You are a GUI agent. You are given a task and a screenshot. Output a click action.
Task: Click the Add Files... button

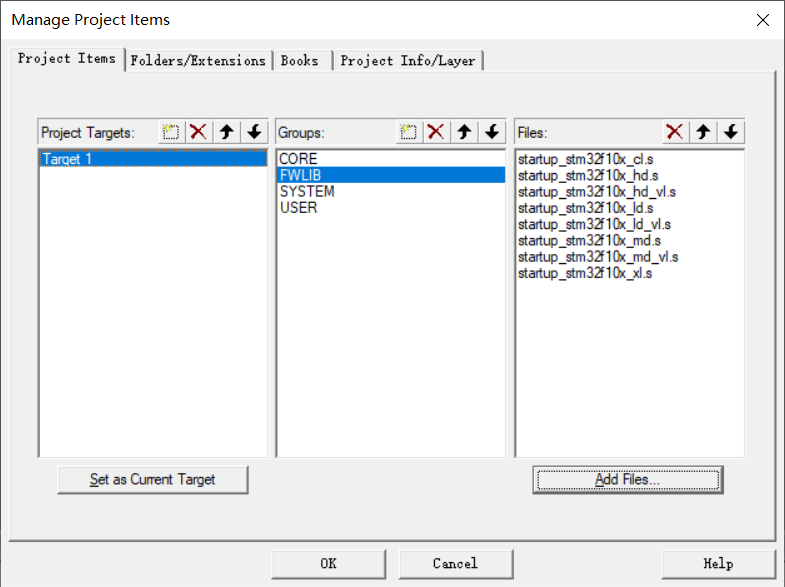628,479
